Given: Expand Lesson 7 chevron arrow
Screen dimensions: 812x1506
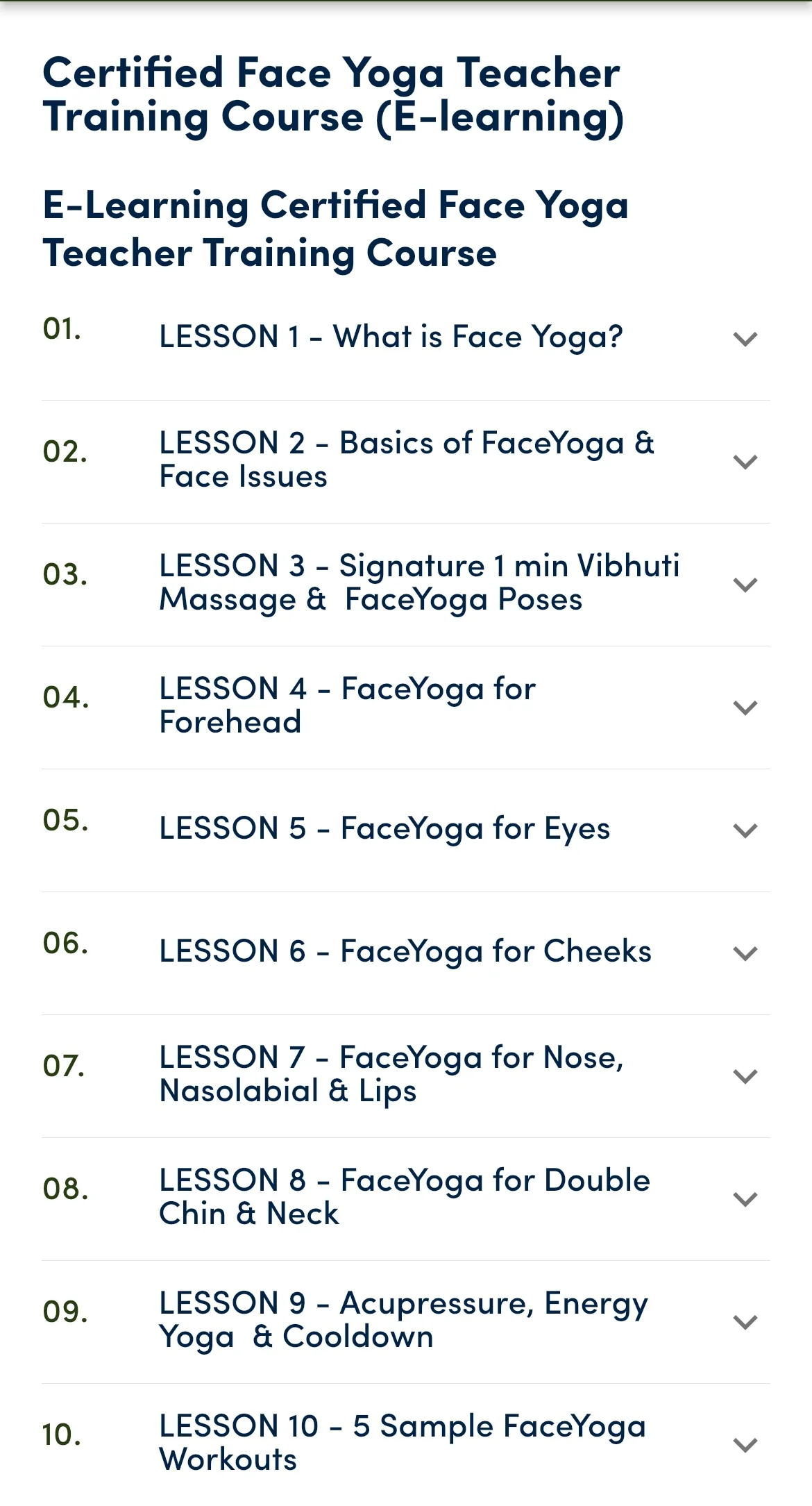Looking at the screenshot, I should click(745, 1076).
